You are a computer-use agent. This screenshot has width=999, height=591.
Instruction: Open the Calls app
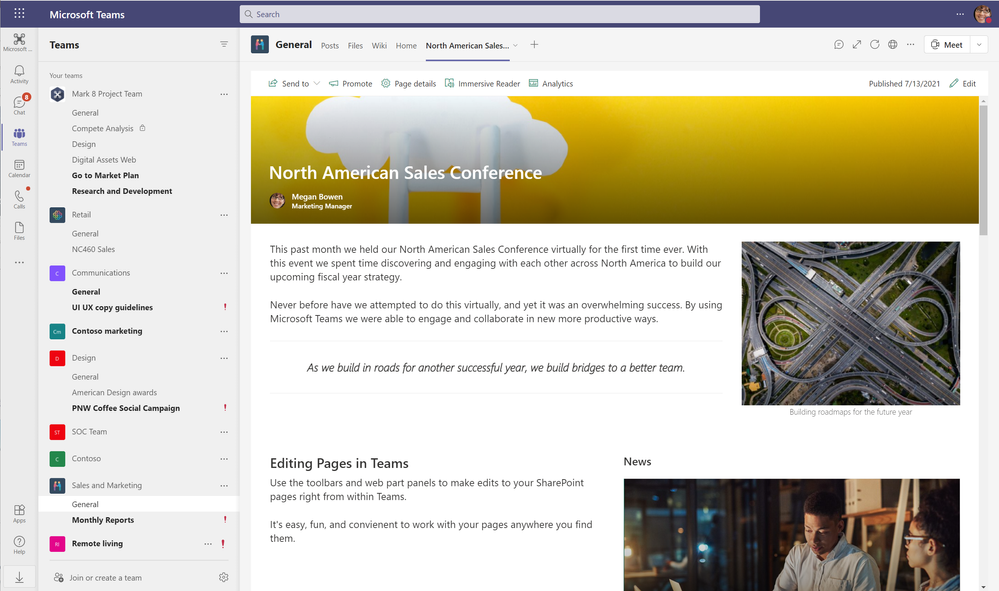19,199
